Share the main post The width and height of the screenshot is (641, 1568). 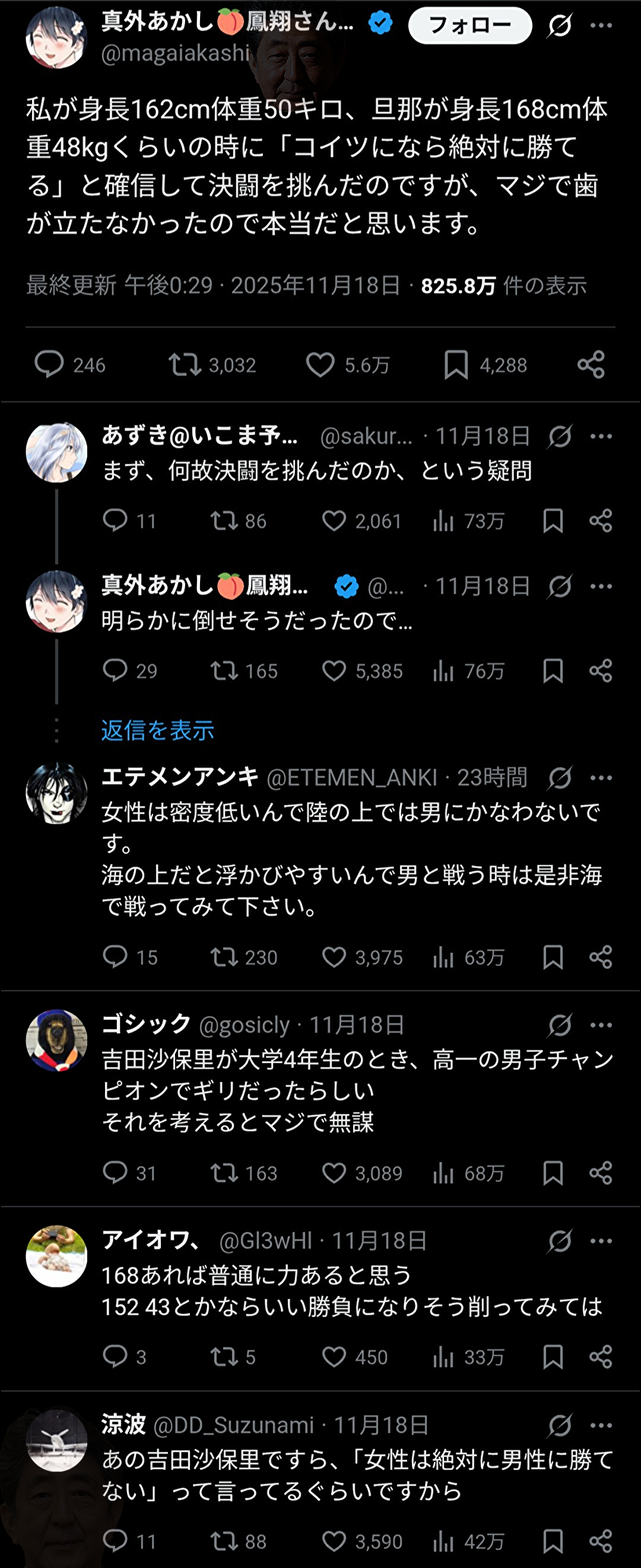(x=591, y=365)
